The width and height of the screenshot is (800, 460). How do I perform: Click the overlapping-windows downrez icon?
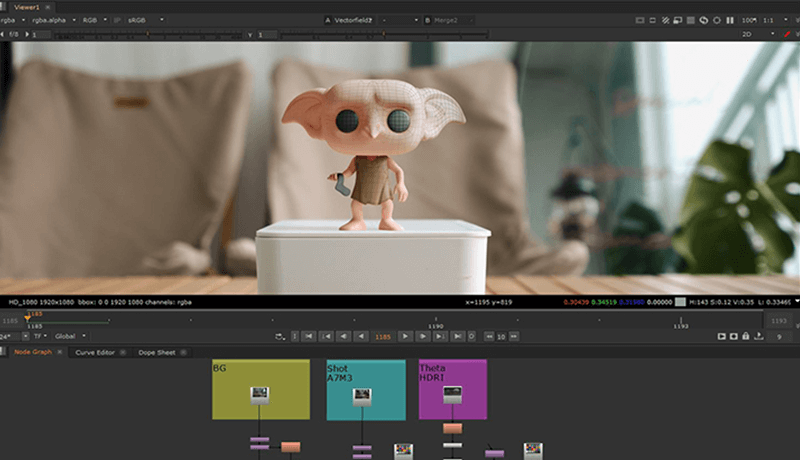(x=678, y=20)
